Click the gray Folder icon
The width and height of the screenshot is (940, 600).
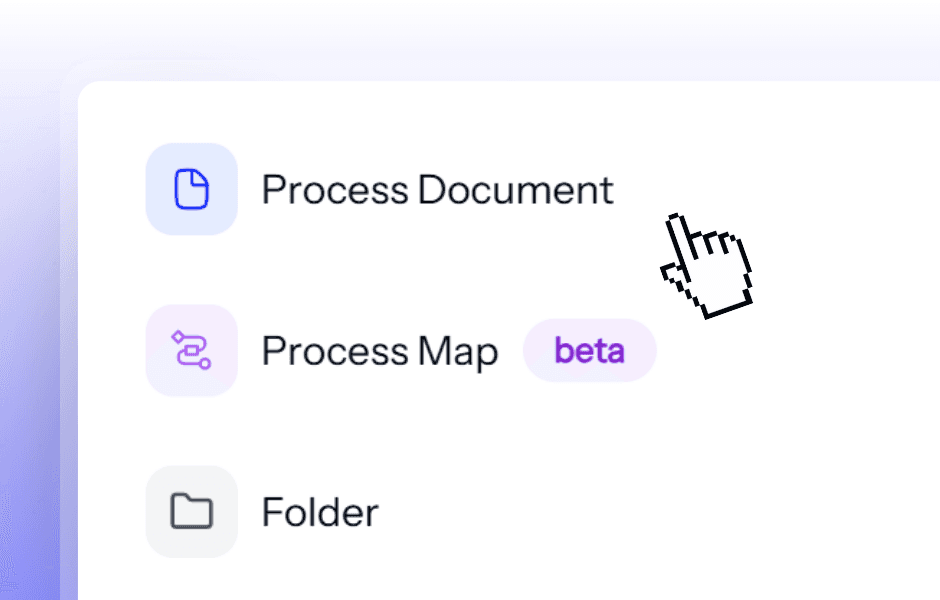coord(192,512)
